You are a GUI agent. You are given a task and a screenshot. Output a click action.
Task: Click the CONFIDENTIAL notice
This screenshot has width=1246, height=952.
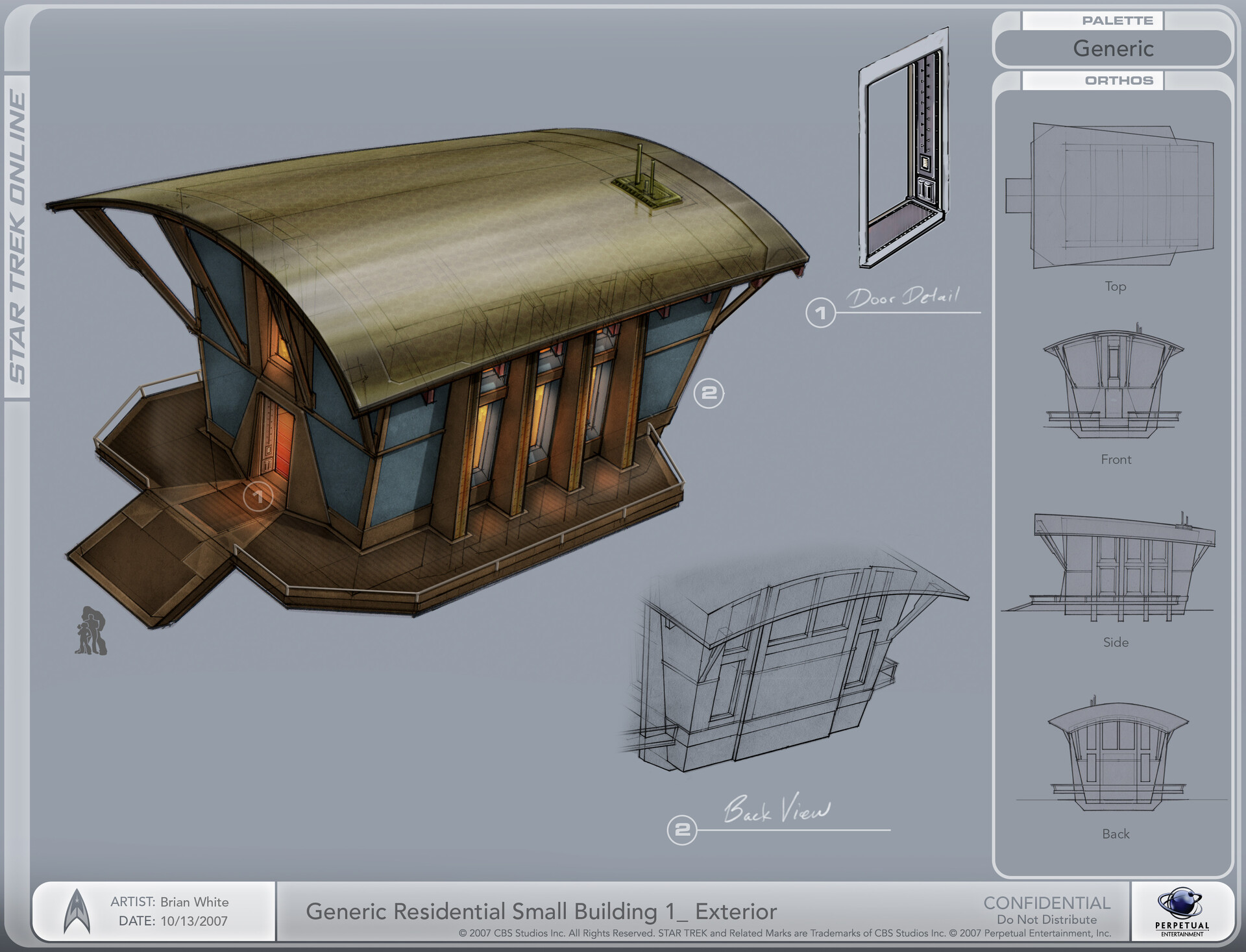tap(1047, 903)
